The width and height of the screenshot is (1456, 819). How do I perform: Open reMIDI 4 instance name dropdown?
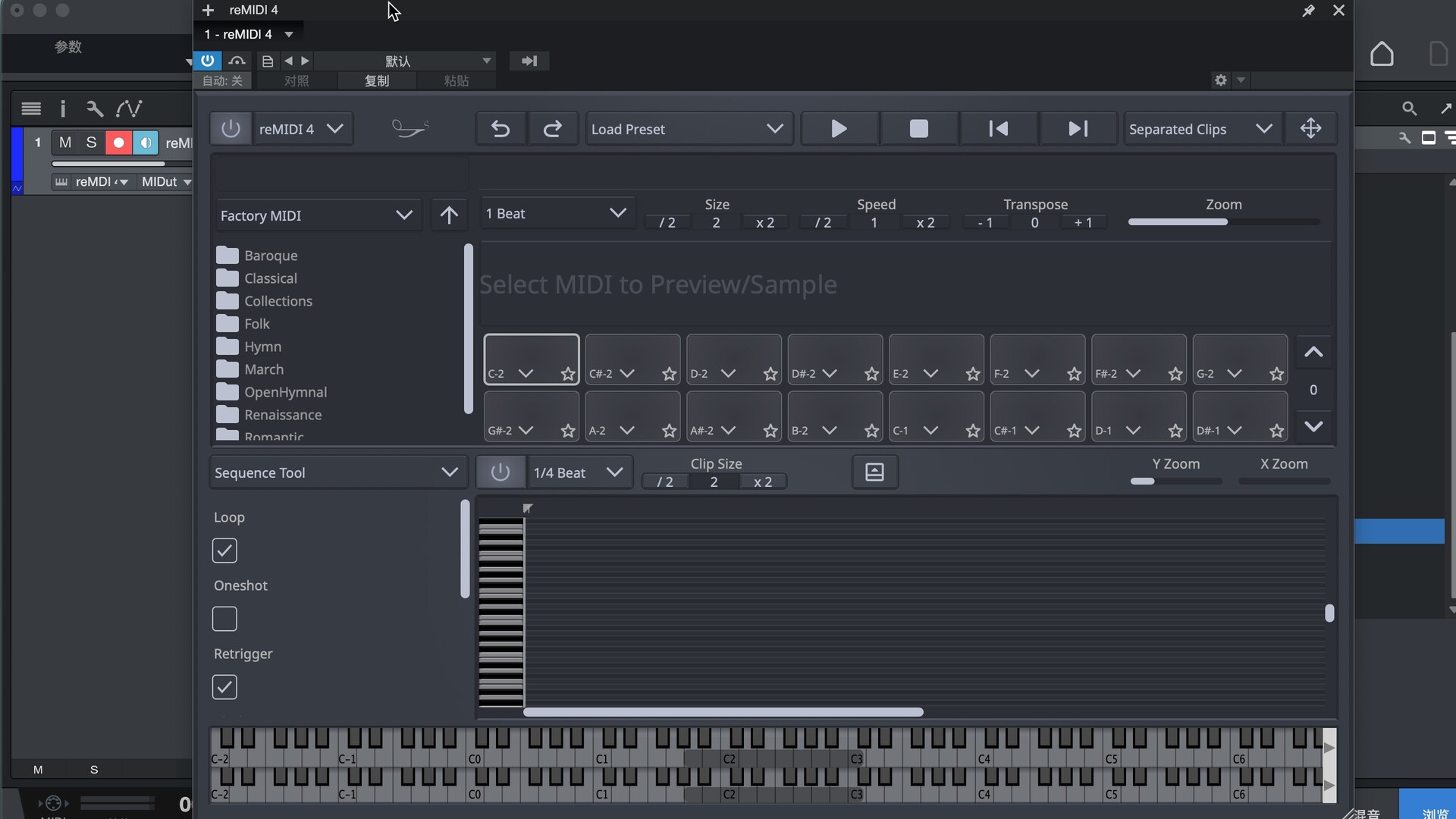303,129
